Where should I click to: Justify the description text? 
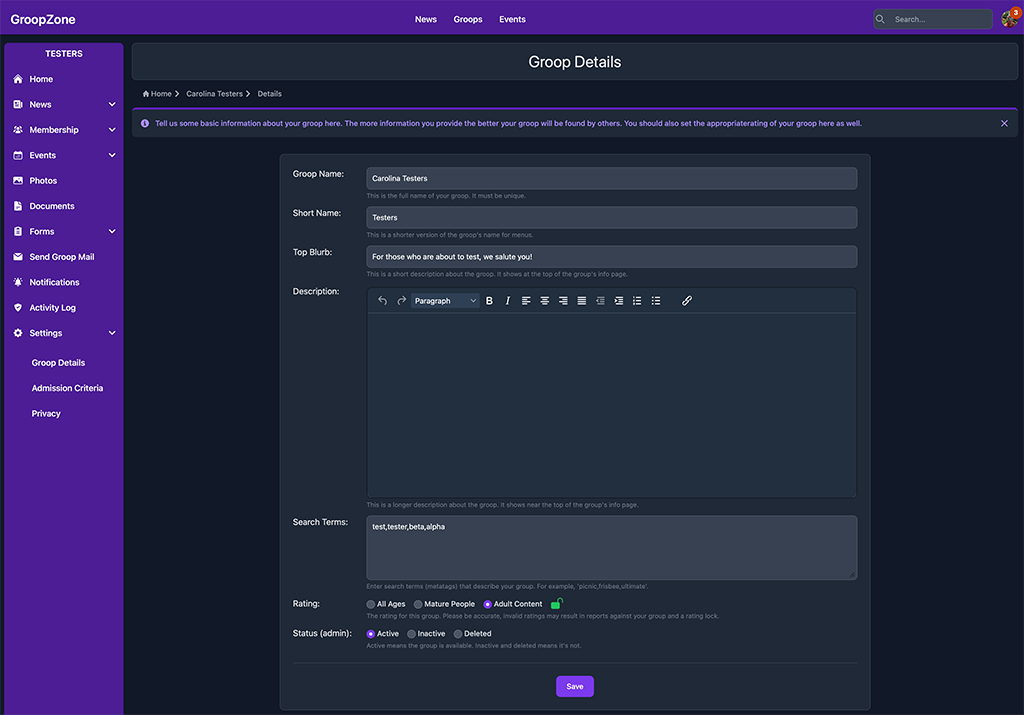point(581,301)
